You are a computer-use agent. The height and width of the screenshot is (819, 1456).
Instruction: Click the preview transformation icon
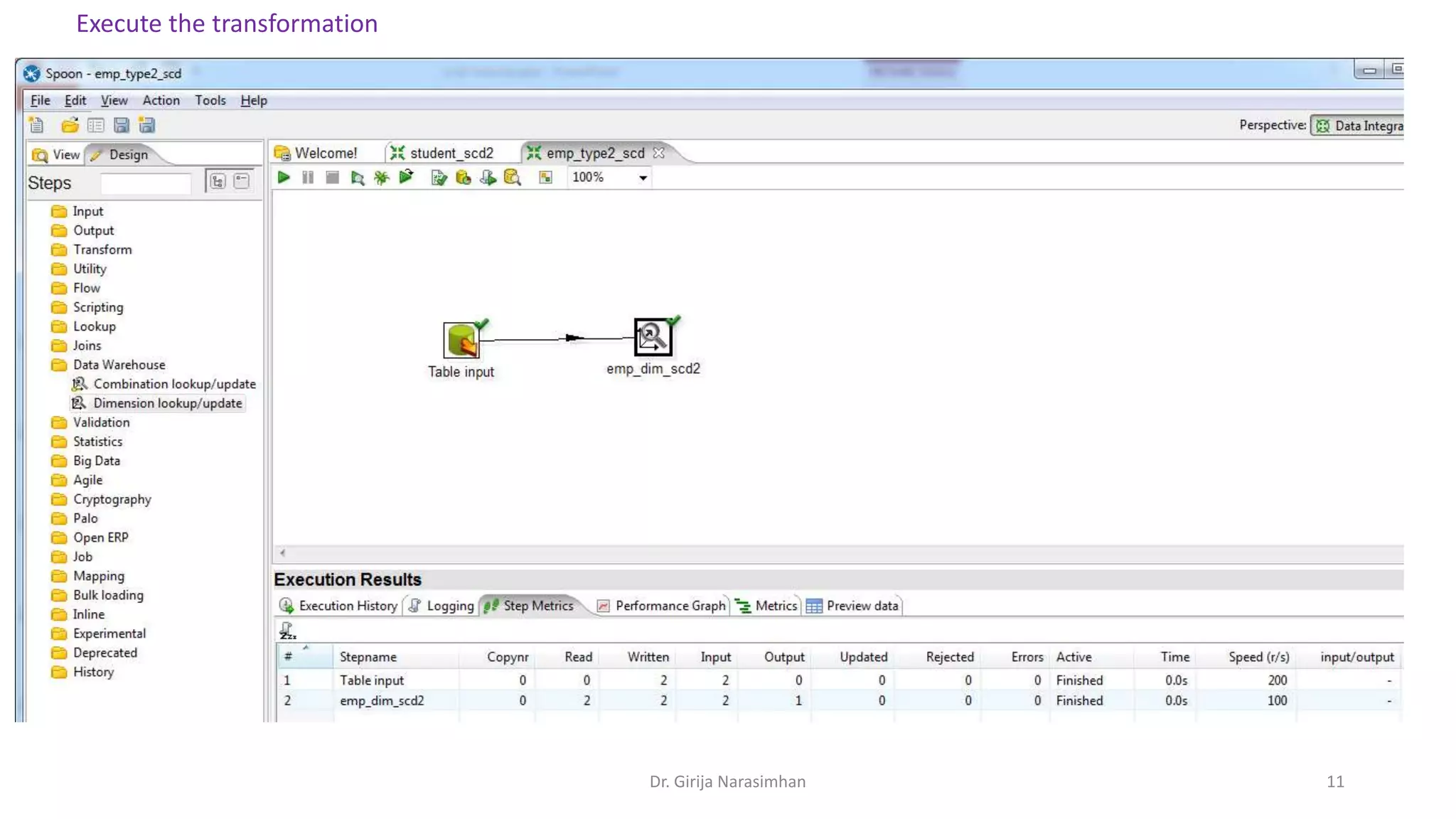358,178
